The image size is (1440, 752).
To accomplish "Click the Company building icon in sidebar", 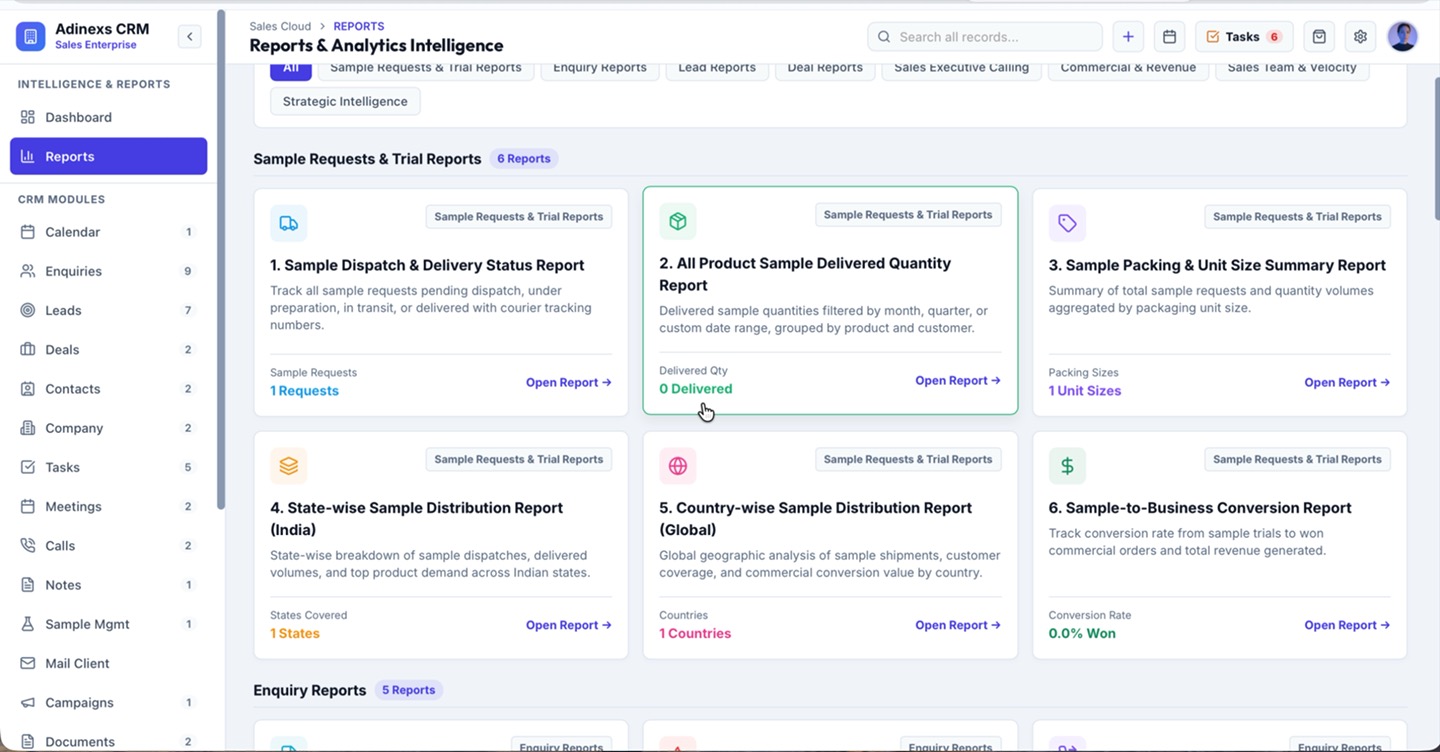I will (28, 428).
